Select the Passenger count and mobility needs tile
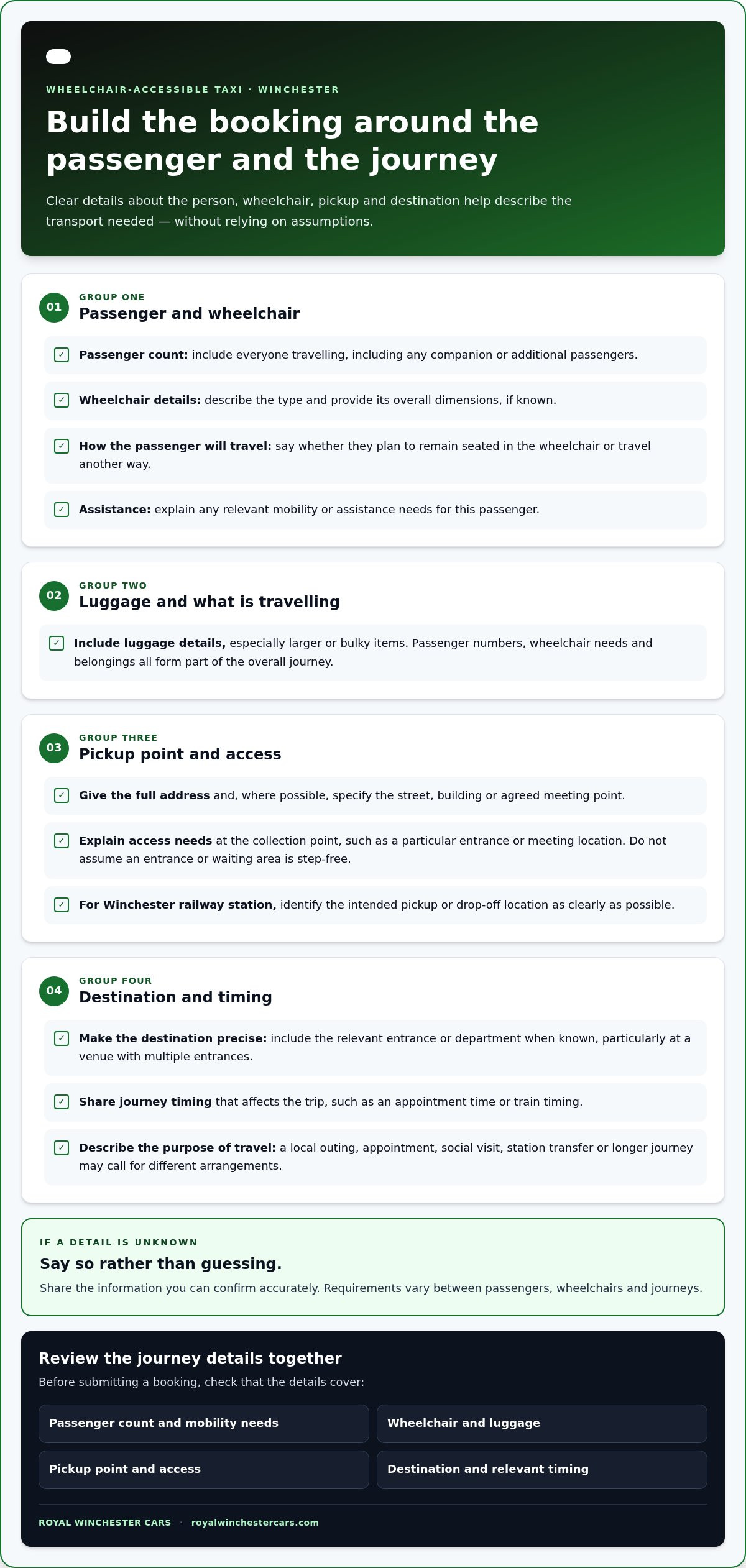The width and height of the screenshot is (746, 1568). [x=204, y=1423]
